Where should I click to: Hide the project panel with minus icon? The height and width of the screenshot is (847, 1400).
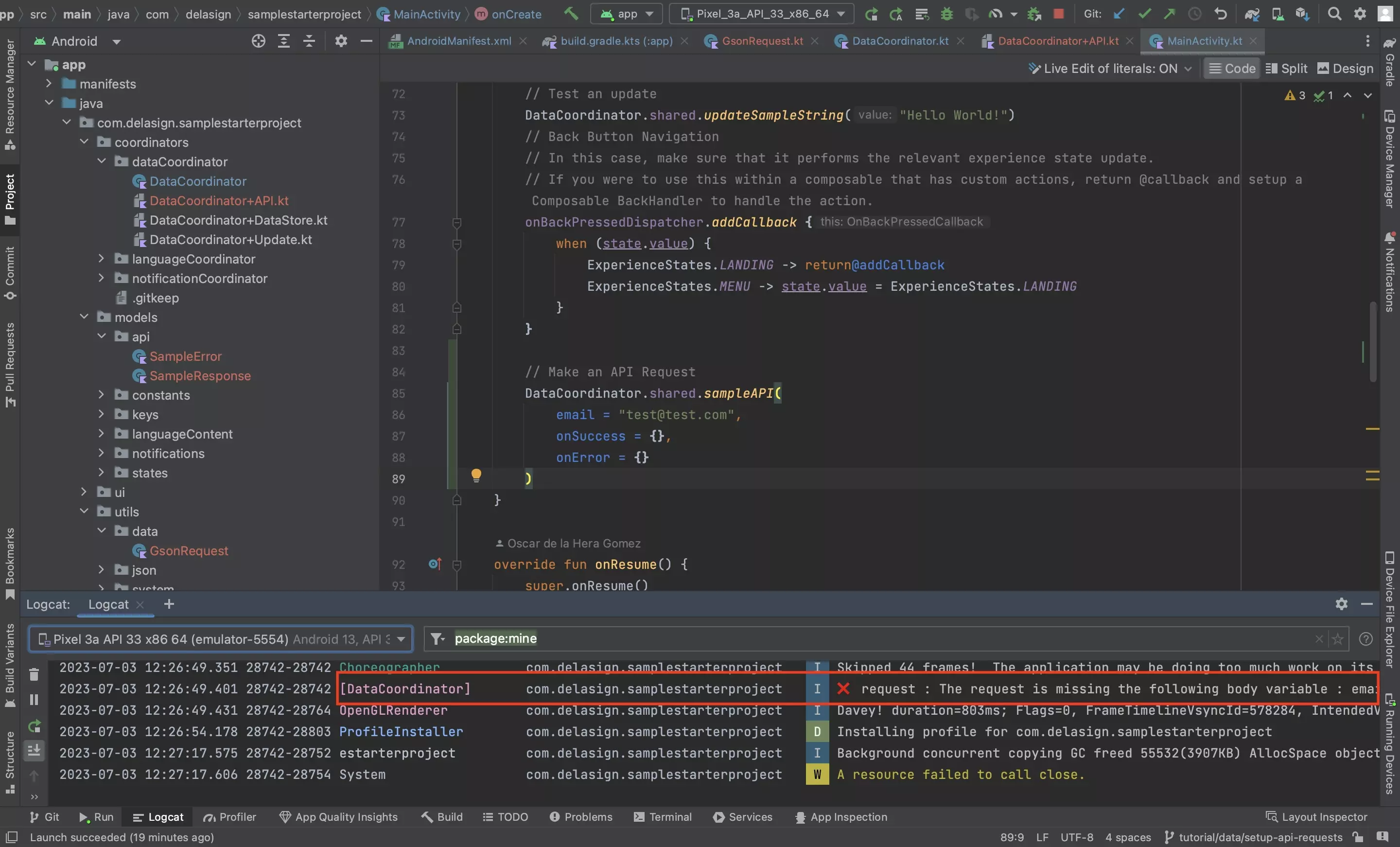pyautogui.click(x=367, y=41)
